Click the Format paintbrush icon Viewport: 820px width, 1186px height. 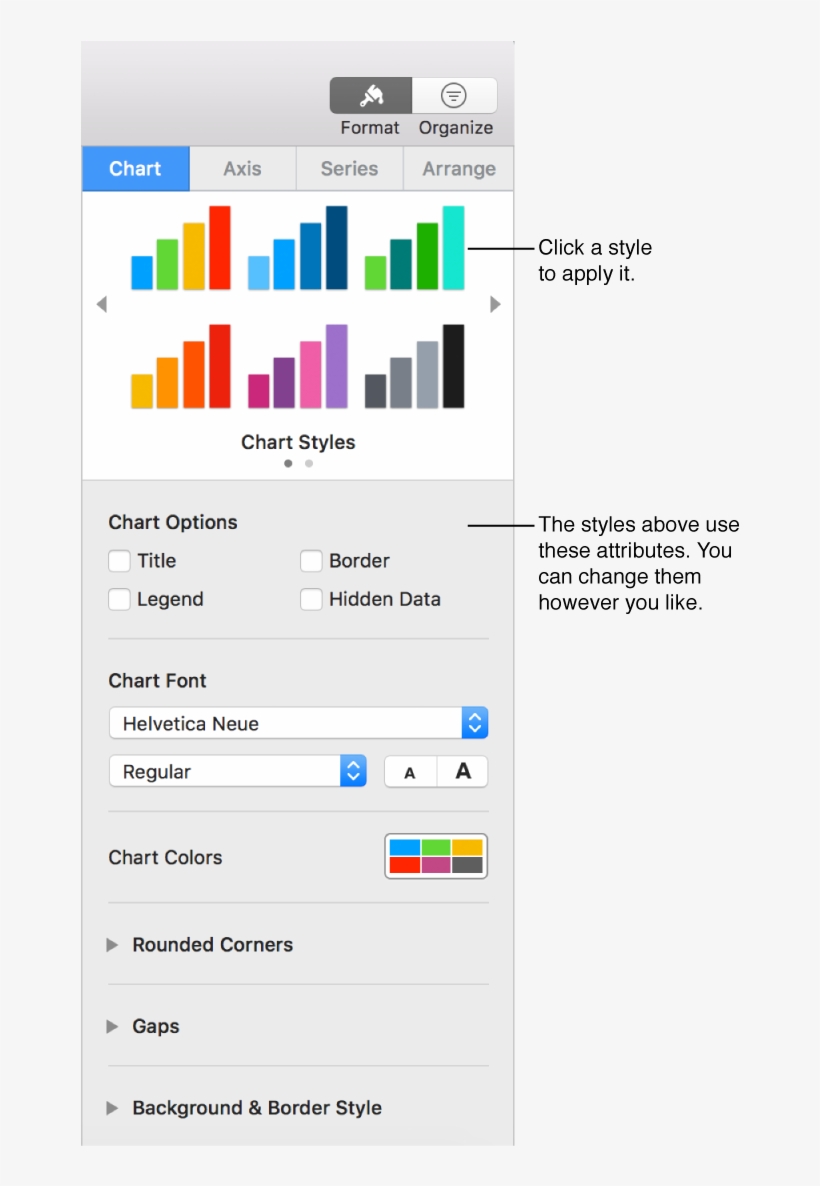coord(369,95)
